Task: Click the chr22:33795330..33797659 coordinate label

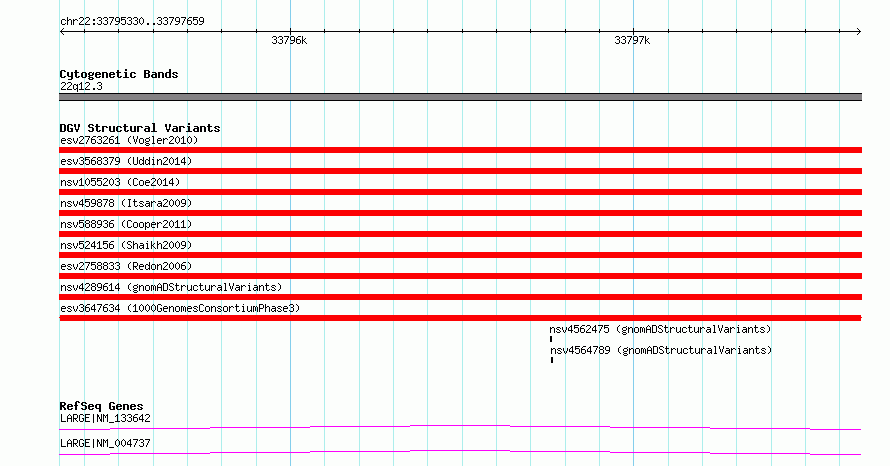Action: point(132,22)
